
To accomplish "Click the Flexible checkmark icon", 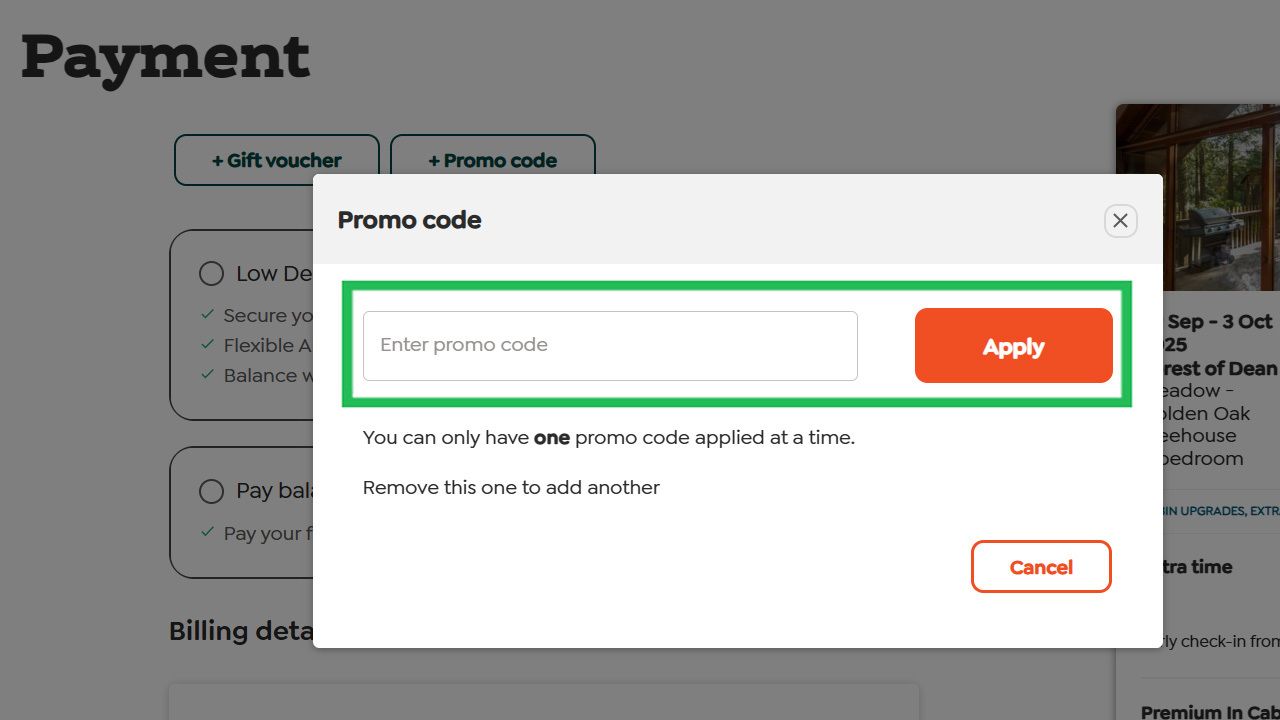I will (x=208, y=345).
